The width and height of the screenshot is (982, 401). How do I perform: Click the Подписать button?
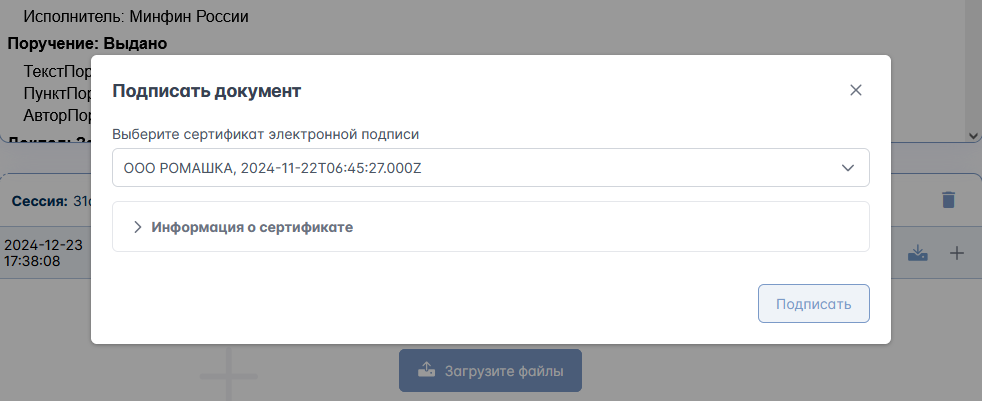(814, 304)
